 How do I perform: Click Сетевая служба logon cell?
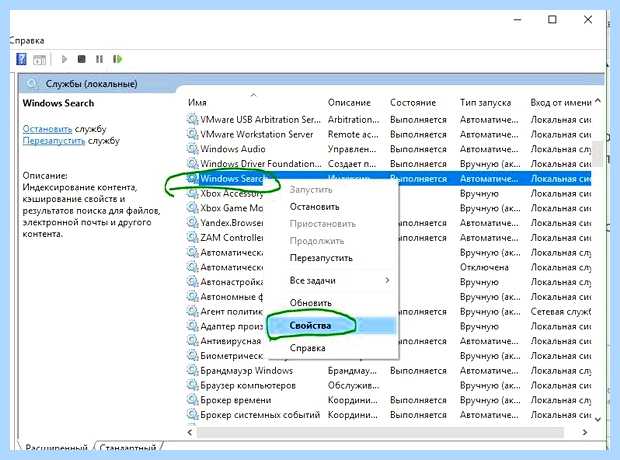pos(561,312)
